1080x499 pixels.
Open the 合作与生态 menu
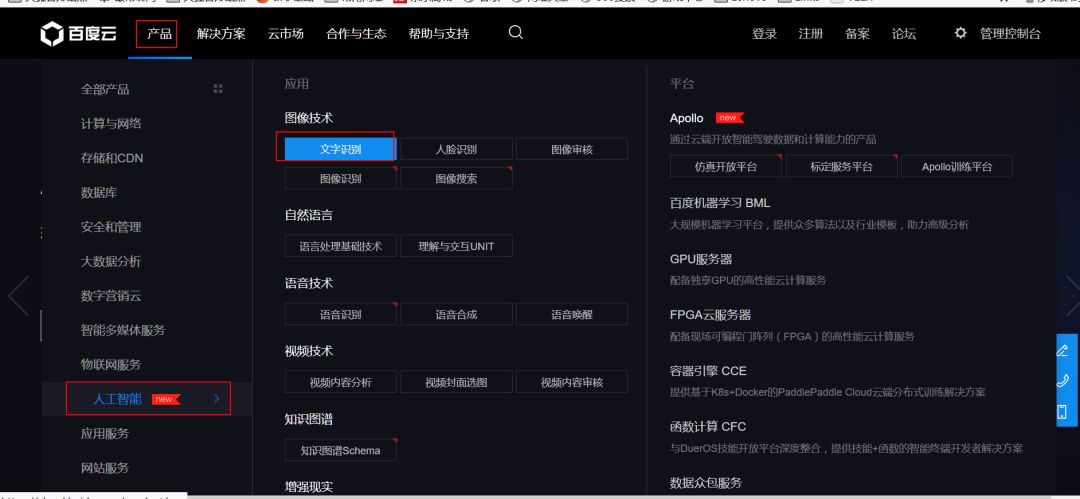coord(356,33)
